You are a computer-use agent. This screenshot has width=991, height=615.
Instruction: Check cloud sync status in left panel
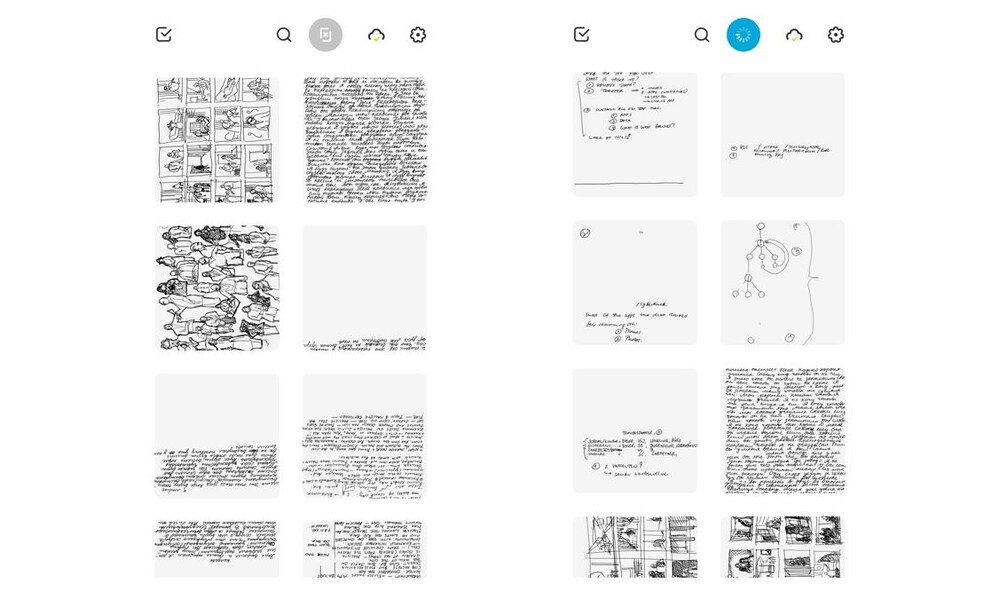[x=376, y=35]
